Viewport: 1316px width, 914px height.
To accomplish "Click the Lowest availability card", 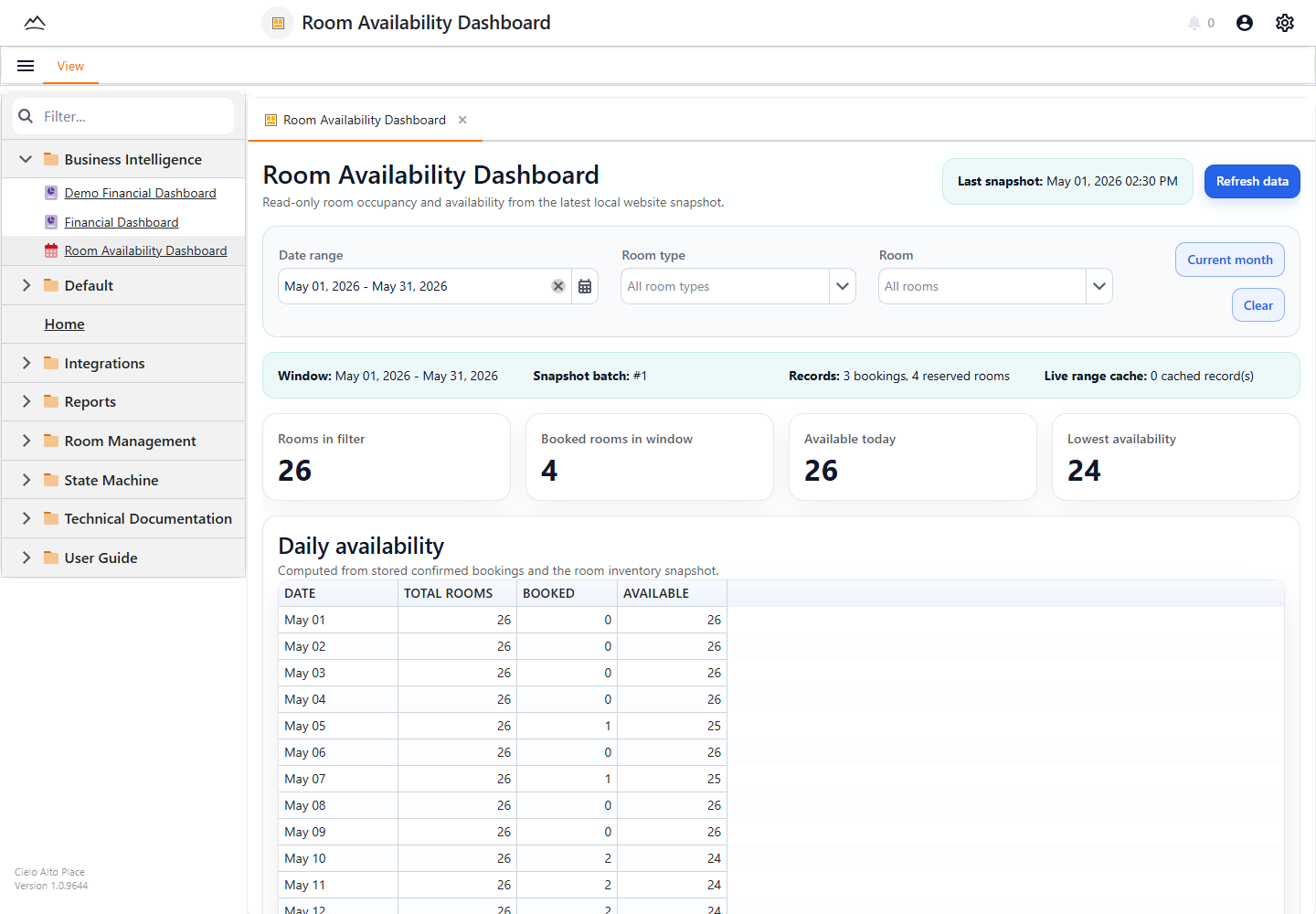I will (1176, 457).
